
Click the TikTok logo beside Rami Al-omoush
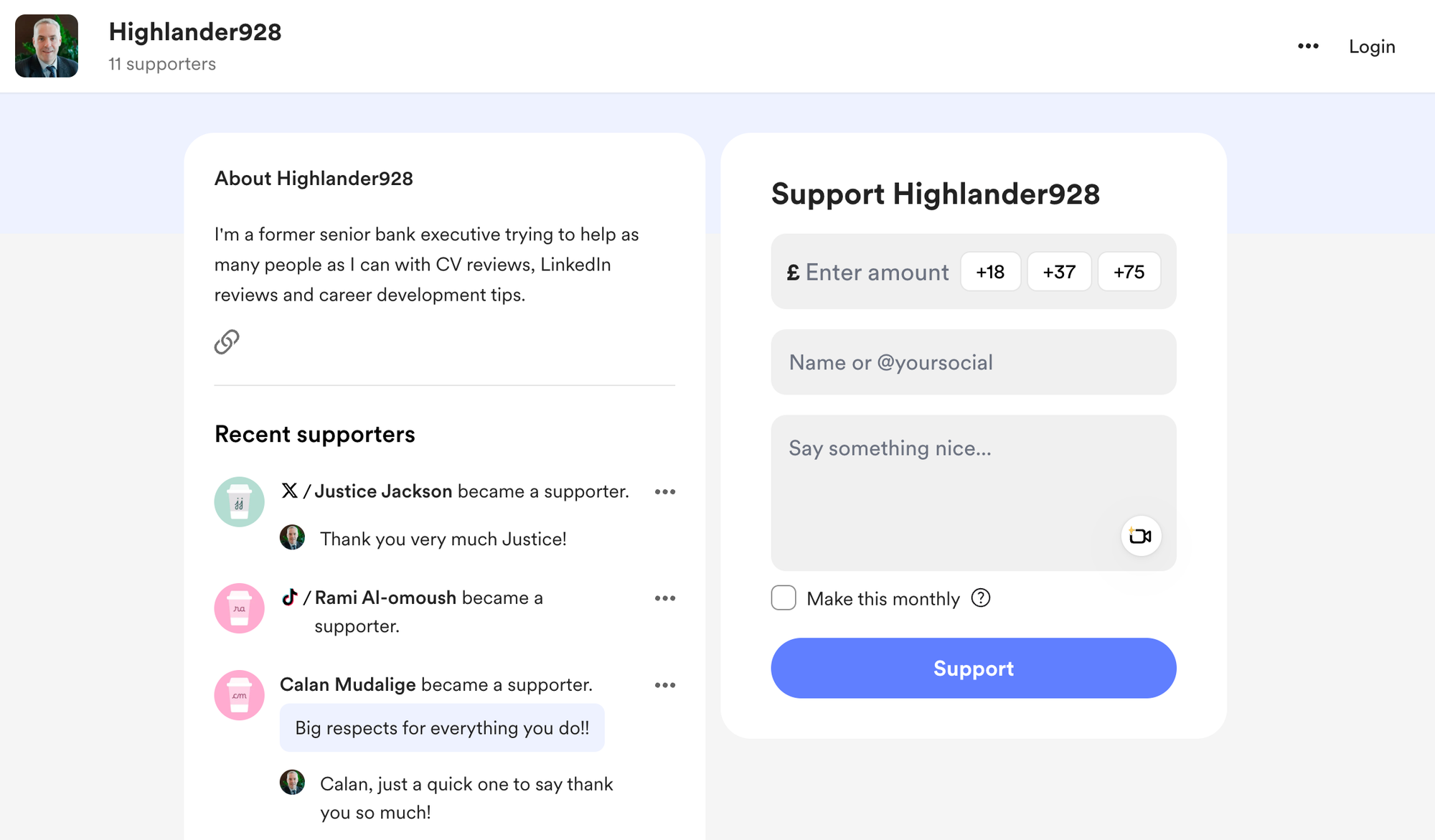click(289, 597)
